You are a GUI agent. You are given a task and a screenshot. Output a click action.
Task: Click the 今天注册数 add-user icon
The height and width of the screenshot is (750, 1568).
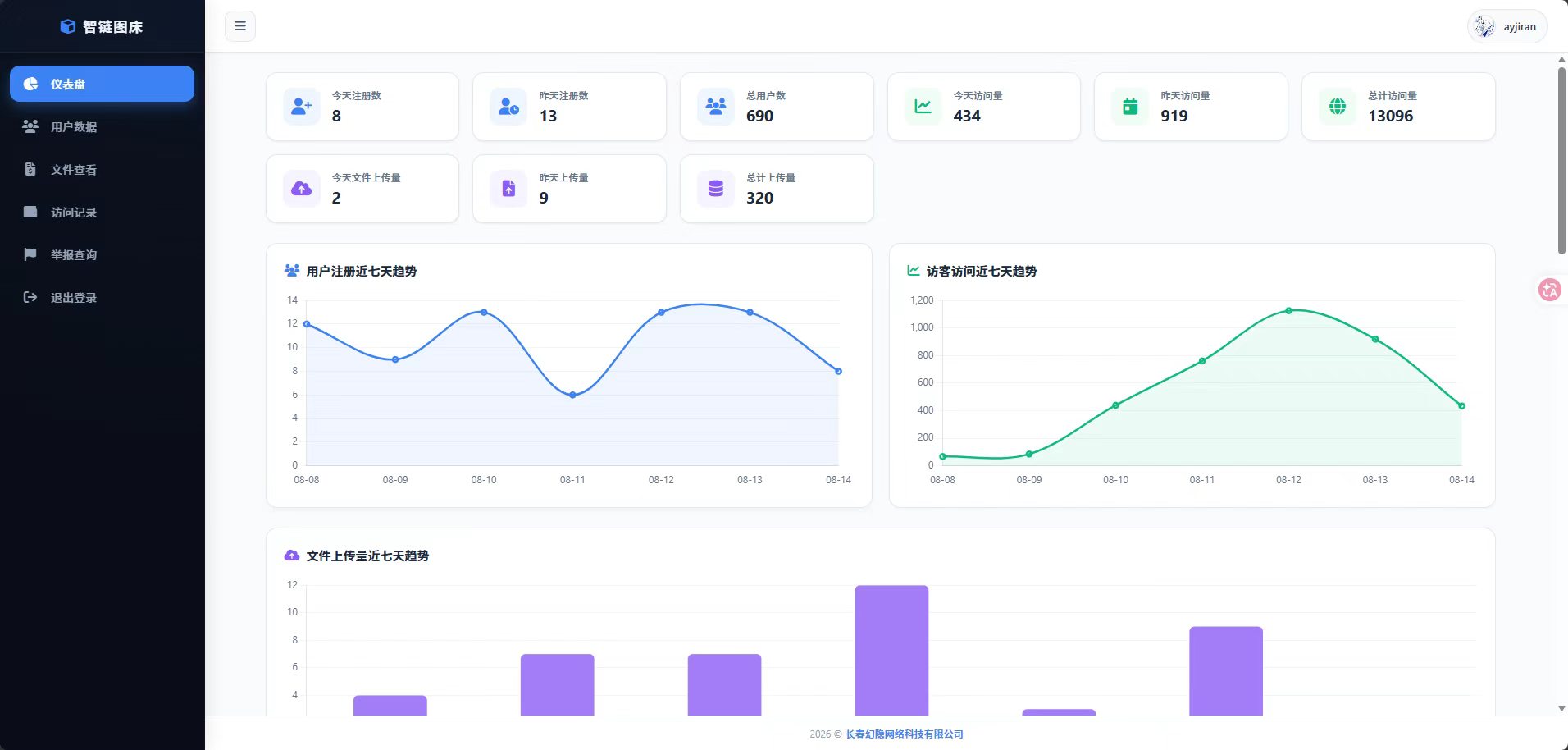pyautogui.click(x=302, y=107)
